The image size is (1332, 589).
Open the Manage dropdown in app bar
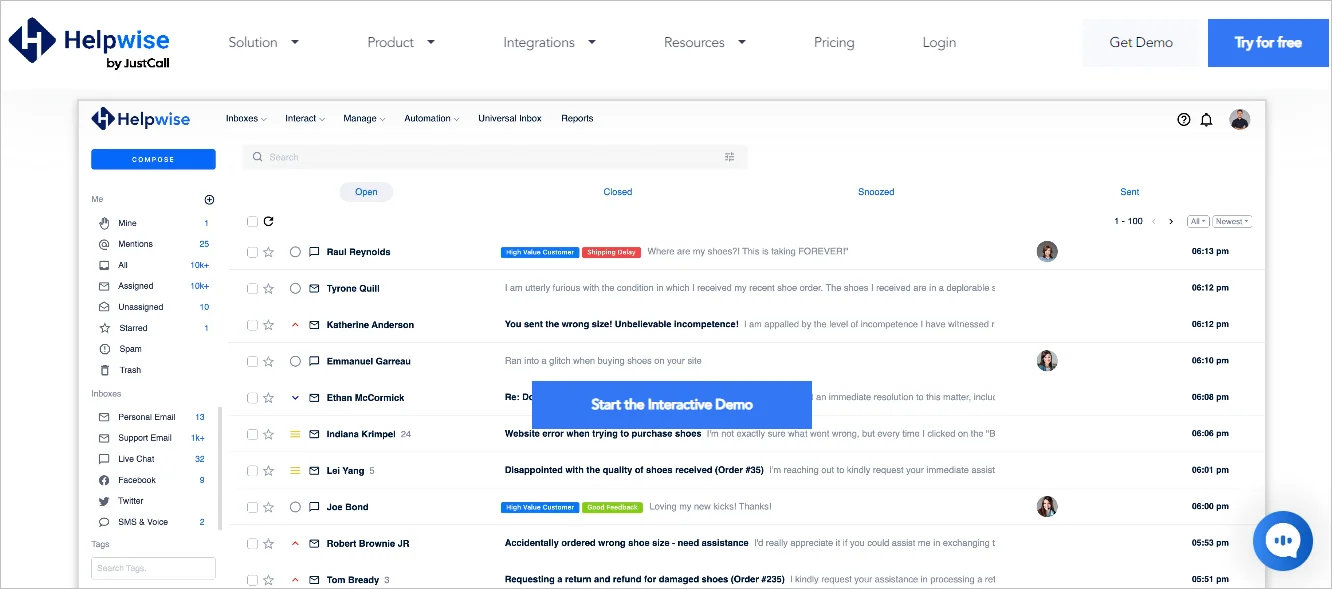tap(364, 118)
